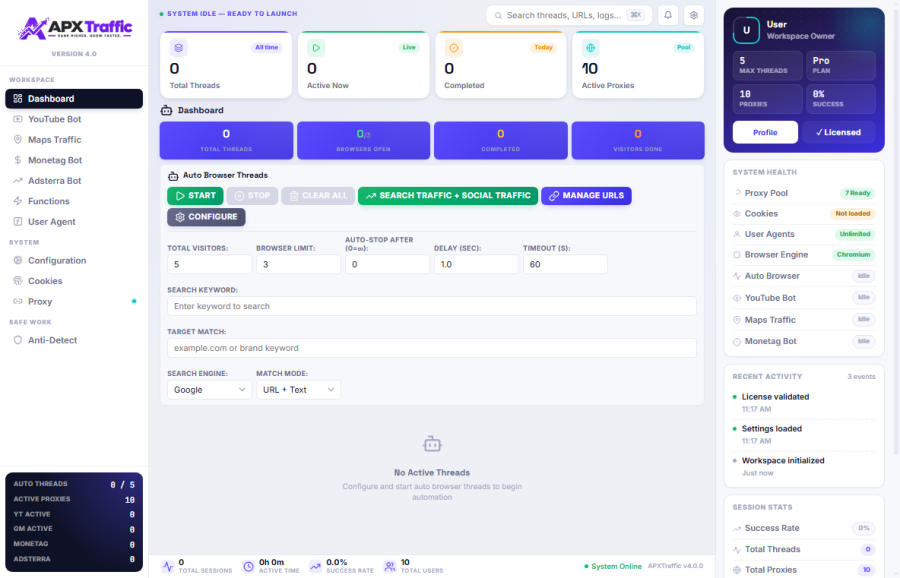Image resolution: width=900 pixels, height=578 pixels.
Task: Click the CLEAR ALL button
Action: tap(318, 196)
